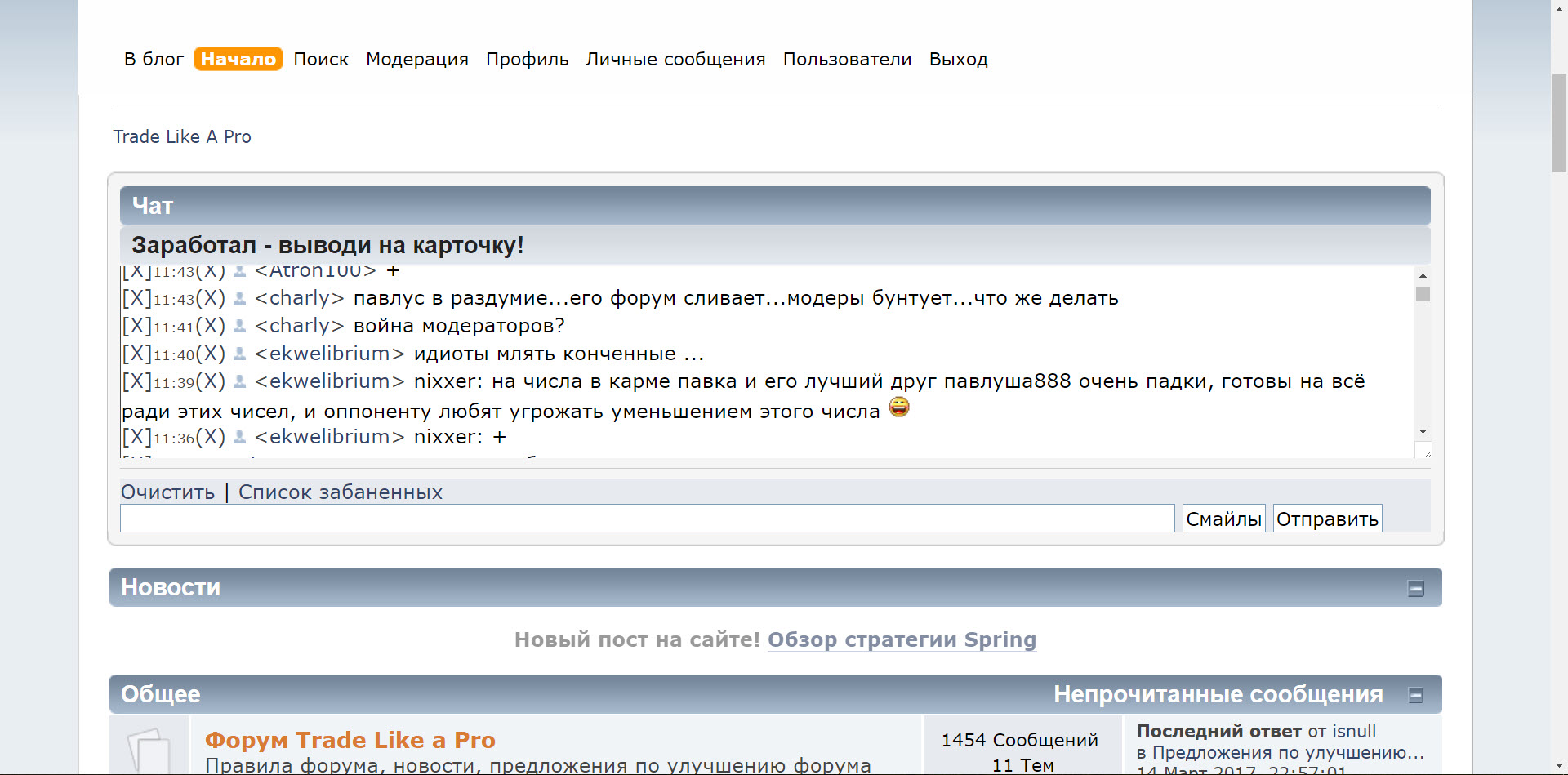Image resolution: width=1568 pixels, height=775 pixels.
Task: Delete the 11:36 ekwelibrium message with [X]
Action: click(x=137, y=437)
